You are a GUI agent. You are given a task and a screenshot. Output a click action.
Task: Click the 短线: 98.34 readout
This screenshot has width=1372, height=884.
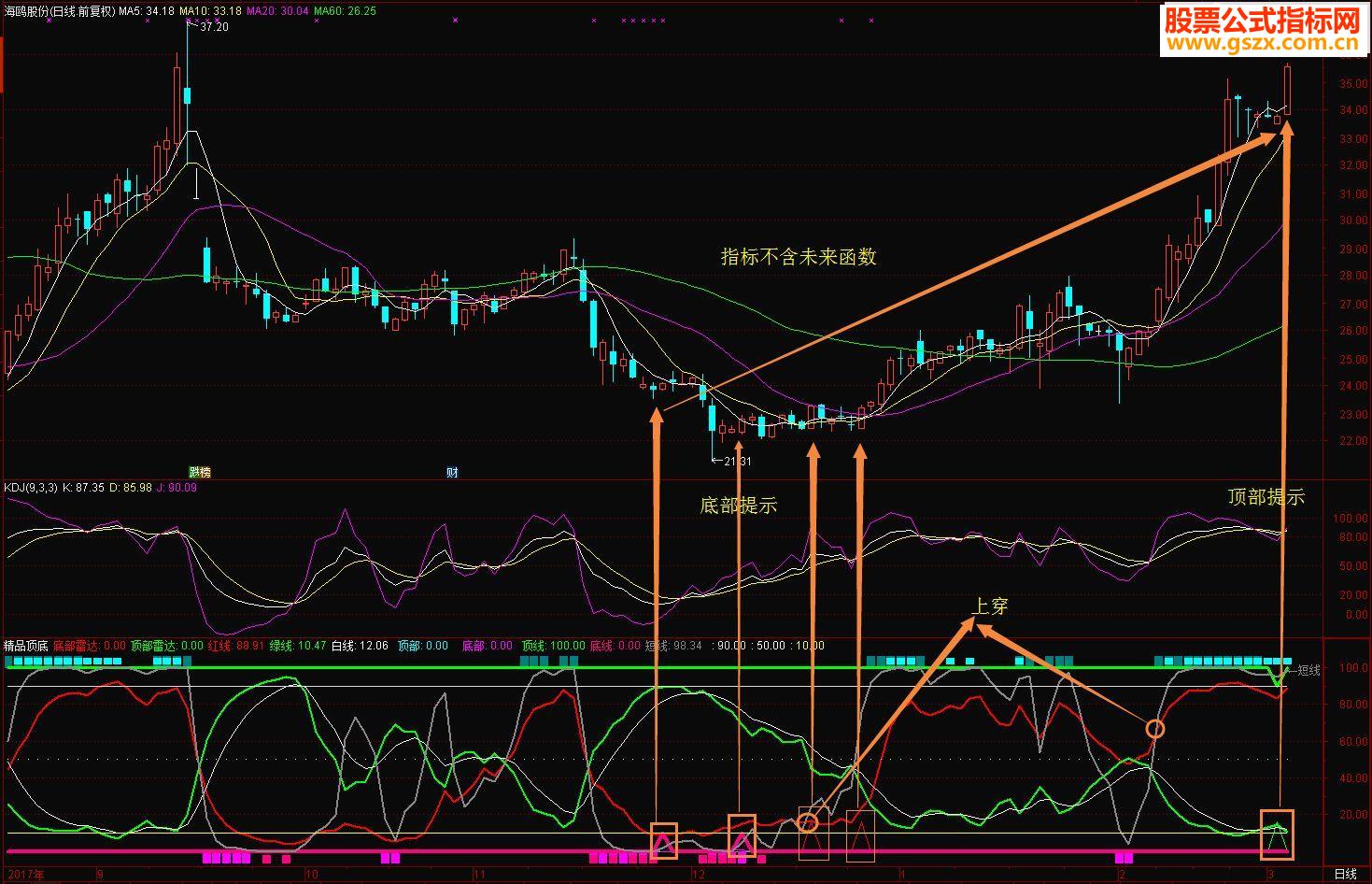(673, 646)
